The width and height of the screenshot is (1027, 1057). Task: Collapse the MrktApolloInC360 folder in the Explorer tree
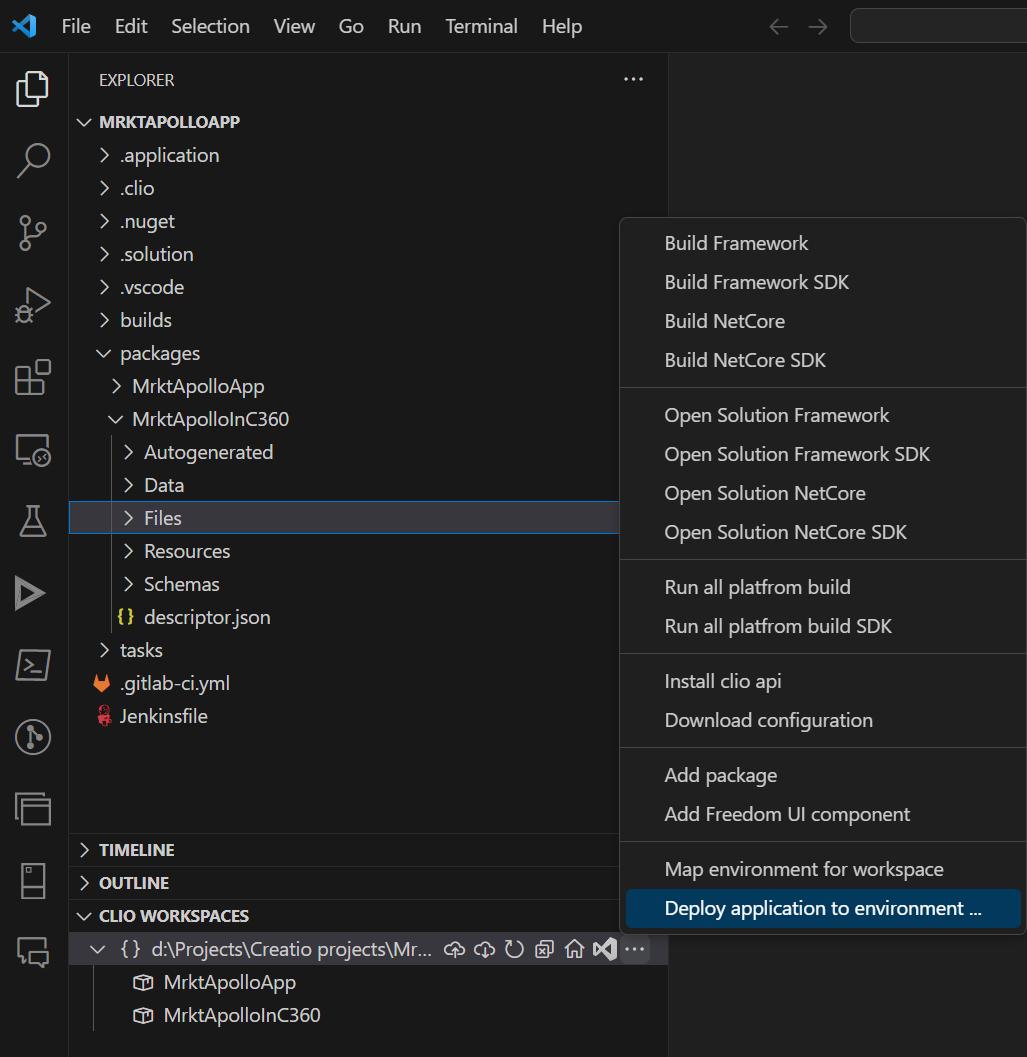[115, 419]
